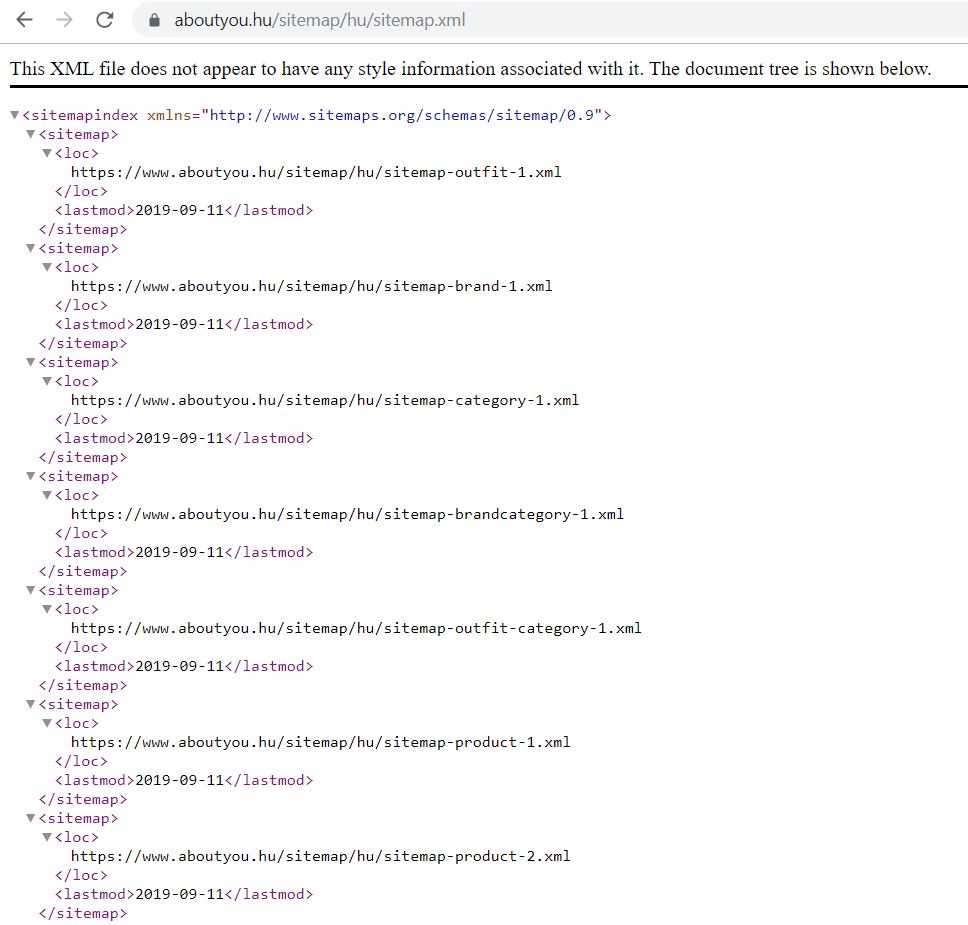Collapse loc node of sitemap-product-1.xml
The width and height of the screenshot is (968, 925).
click(47, 723)
